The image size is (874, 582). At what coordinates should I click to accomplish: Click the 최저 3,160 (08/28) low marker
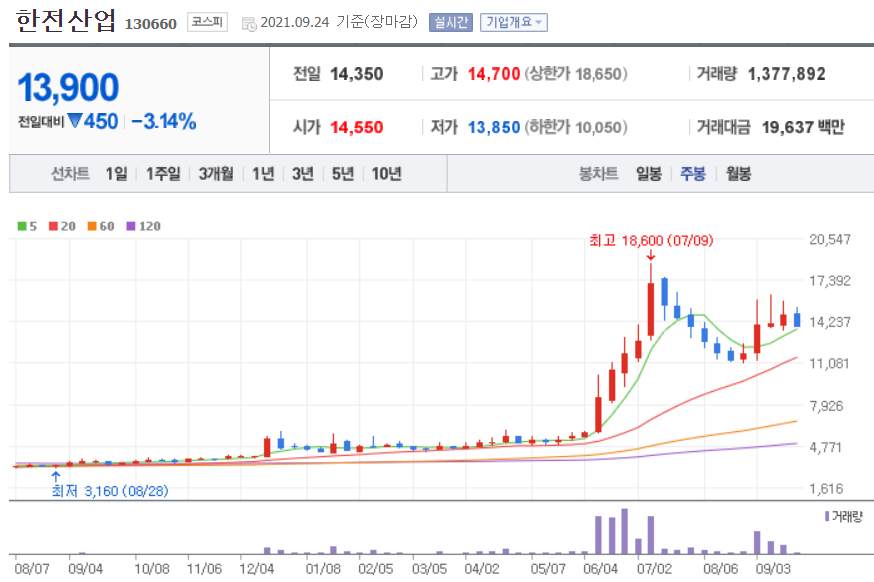tap(110, 491)
